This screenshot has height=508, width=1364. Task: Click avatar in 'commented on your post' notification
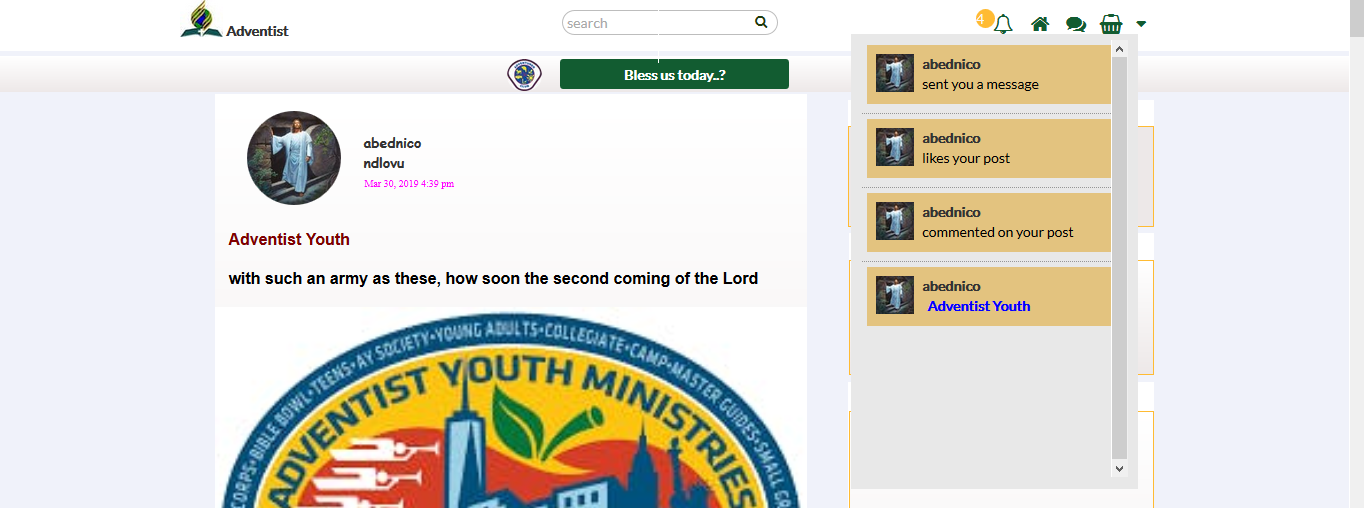[895, 221]
